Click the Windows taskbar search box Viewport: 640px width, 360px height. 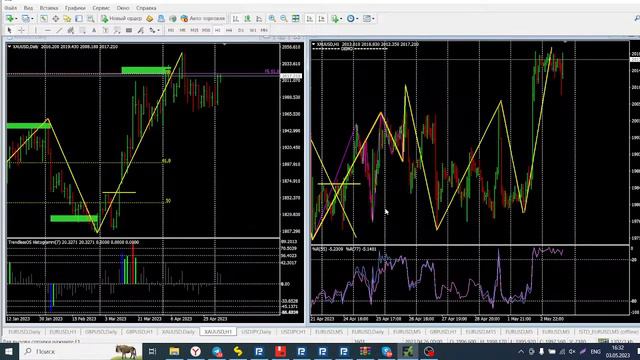coord(82,351)
